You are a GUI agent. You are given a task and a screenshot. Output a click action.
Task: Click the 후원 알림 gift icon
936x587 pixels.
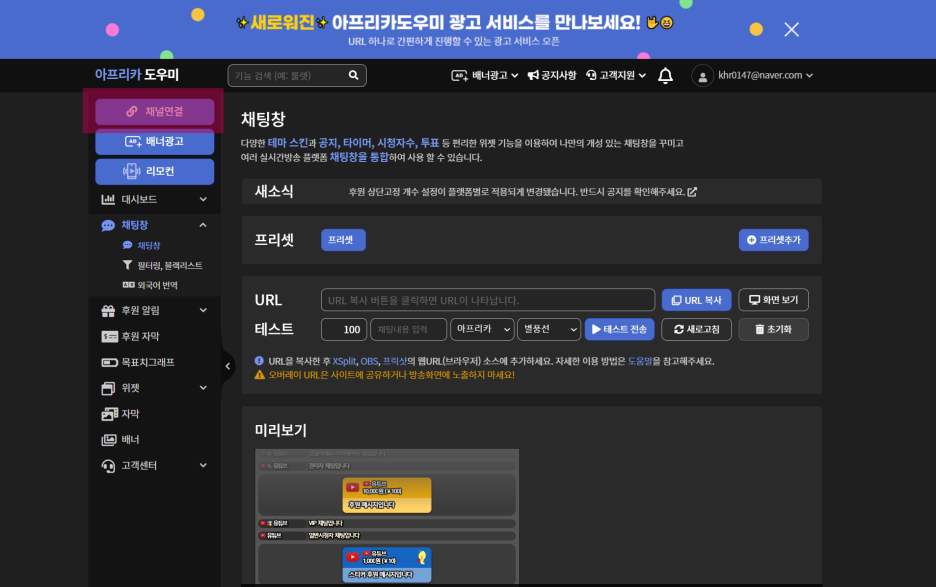pyautogui.click(x=108, y=311)
